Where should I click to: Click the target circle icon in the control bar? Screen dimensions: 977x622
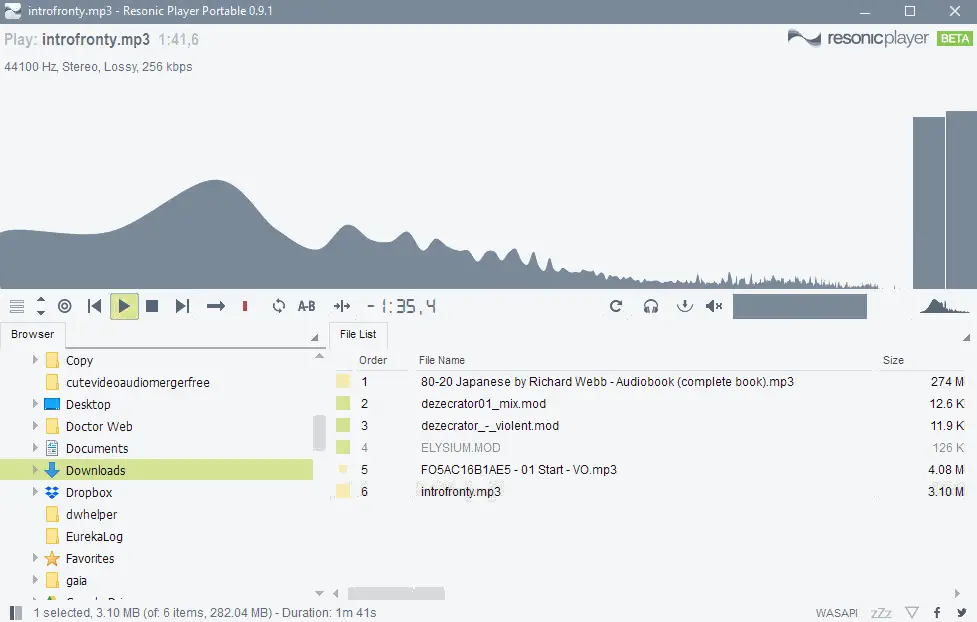(x=65, y=306)
